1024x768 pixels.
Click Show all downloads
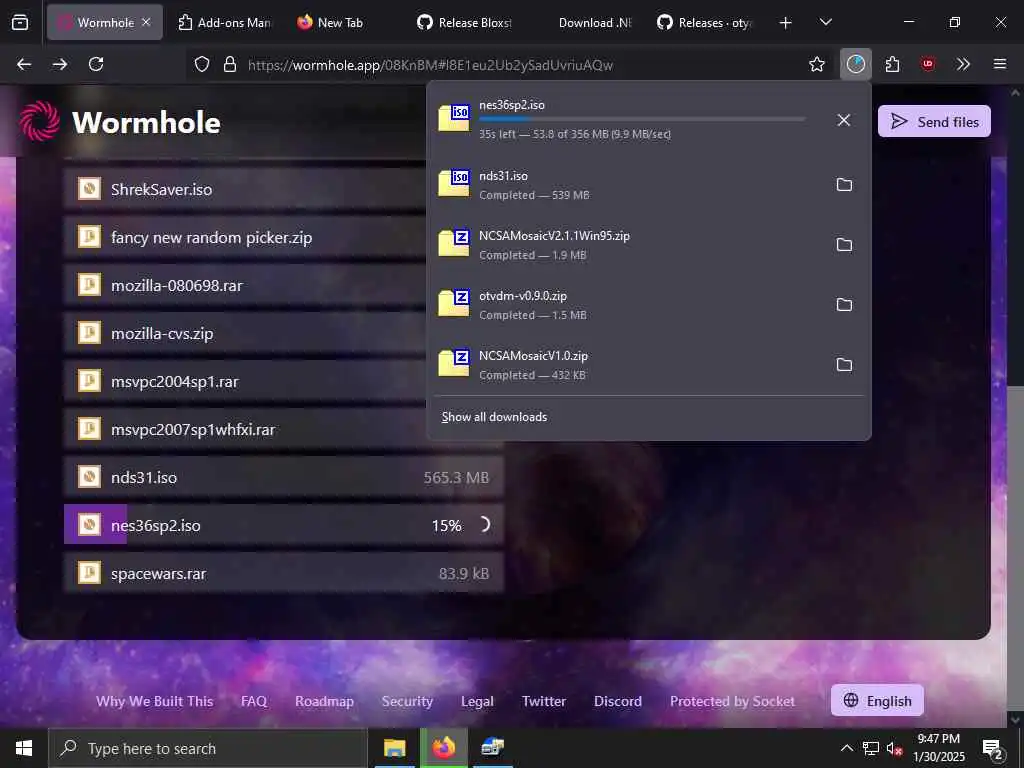494,417
